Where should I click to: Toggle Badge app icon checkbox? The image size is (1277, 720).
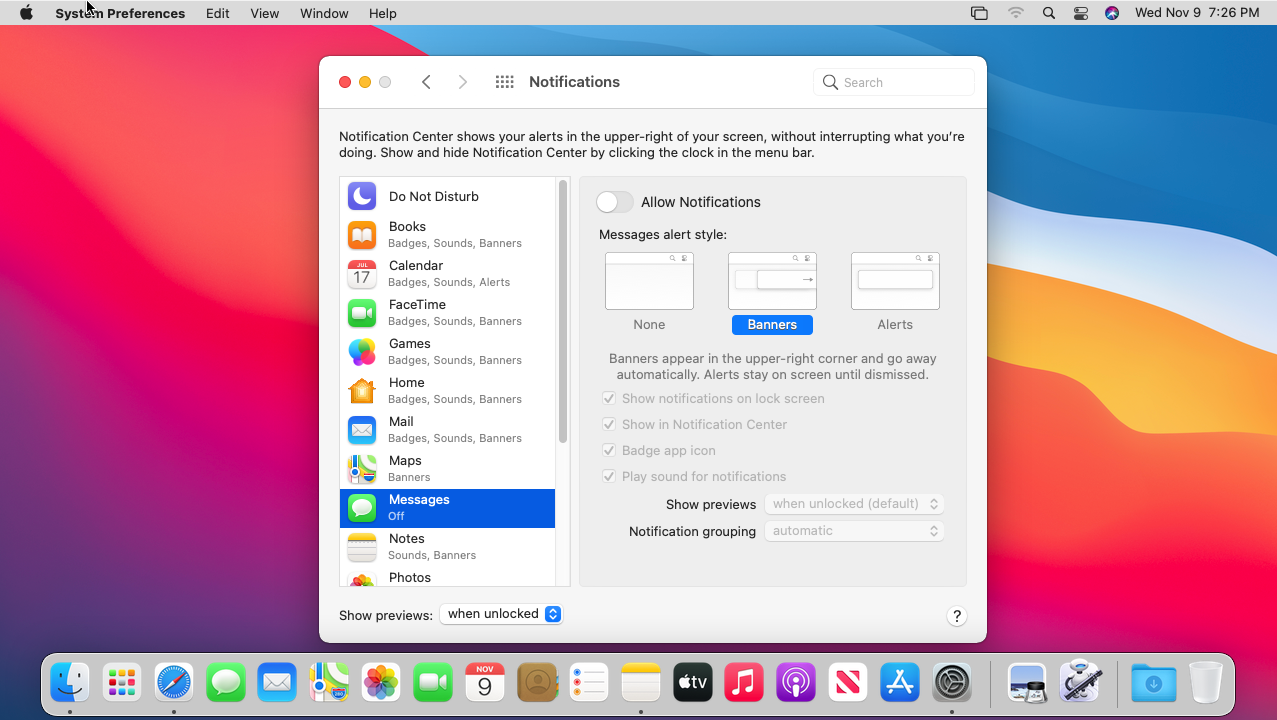(x=609, y=450)
